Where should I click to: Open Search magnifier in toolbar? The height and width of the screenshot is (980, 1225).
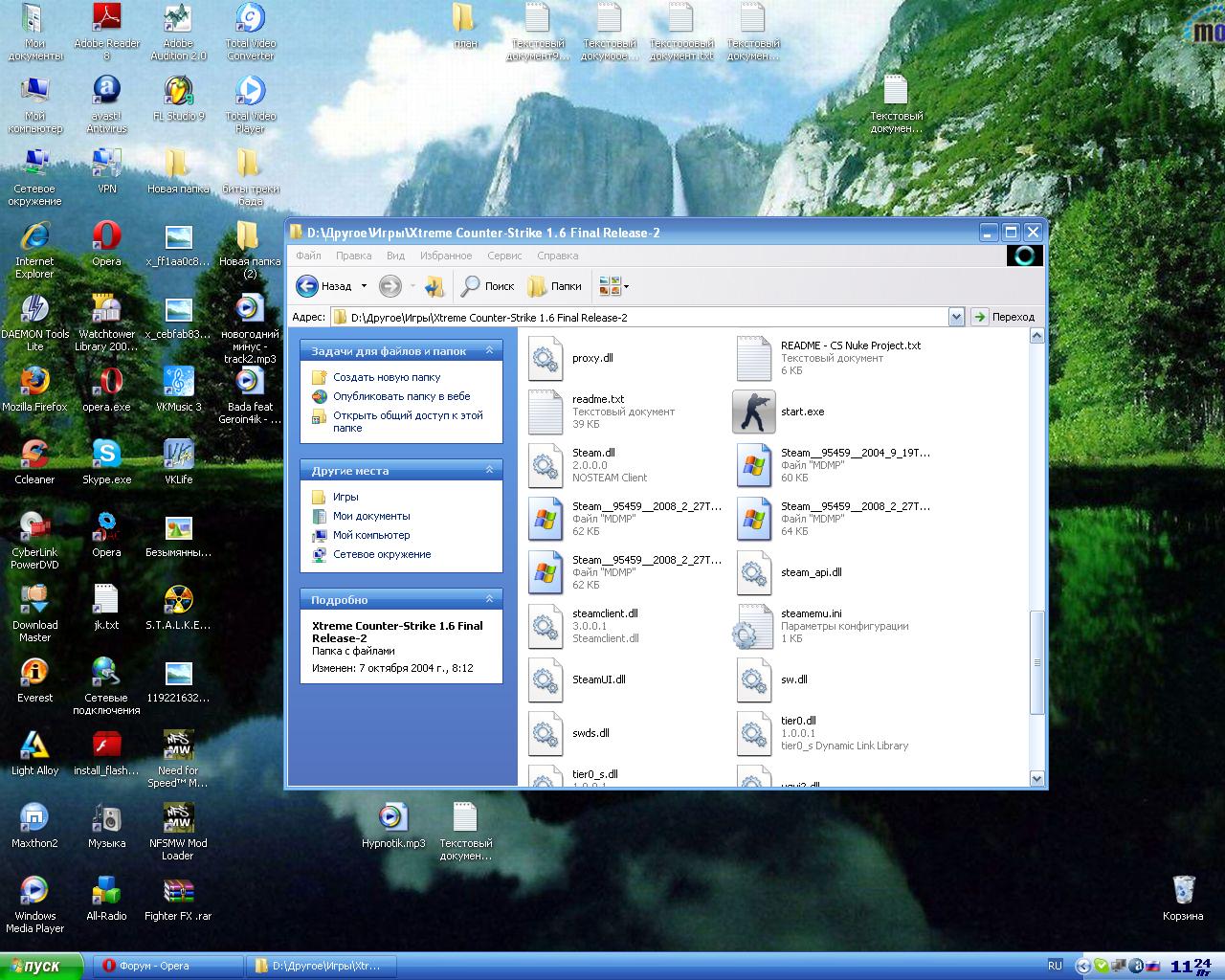(471, 286)
